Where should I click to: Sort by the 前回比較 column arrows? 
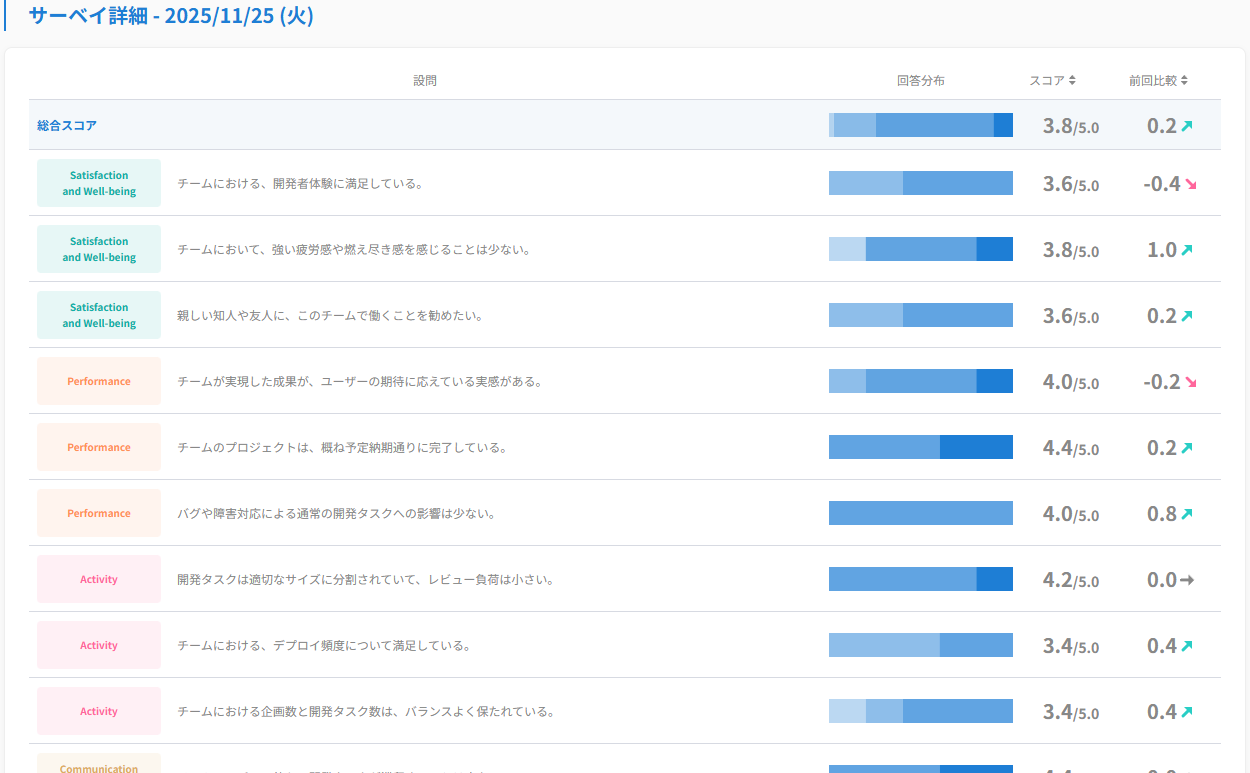1184,81
